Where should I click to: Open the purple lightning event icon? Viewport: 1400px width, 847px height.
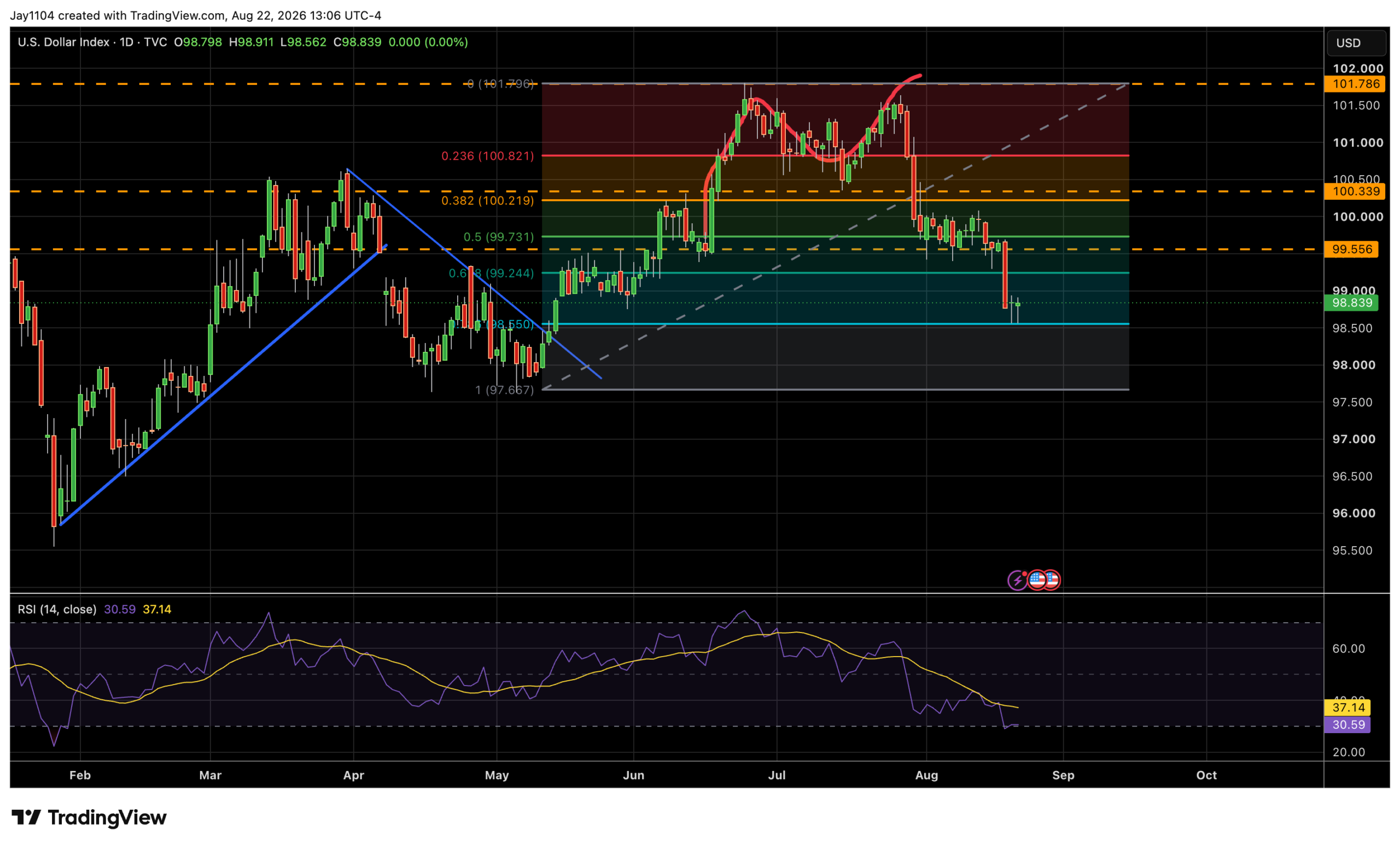click(x=1017, y=581)
